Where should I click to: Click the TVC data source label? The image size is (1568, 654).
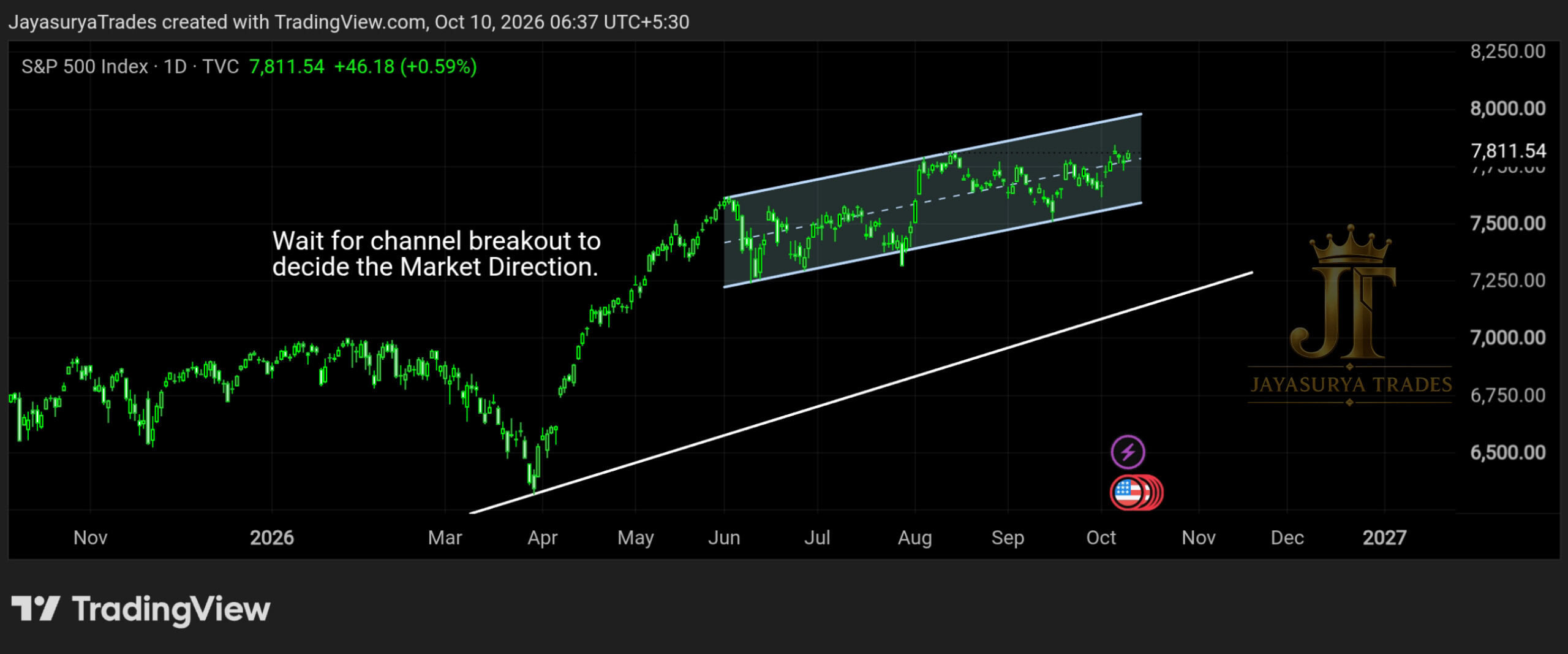tap(221, 66)
